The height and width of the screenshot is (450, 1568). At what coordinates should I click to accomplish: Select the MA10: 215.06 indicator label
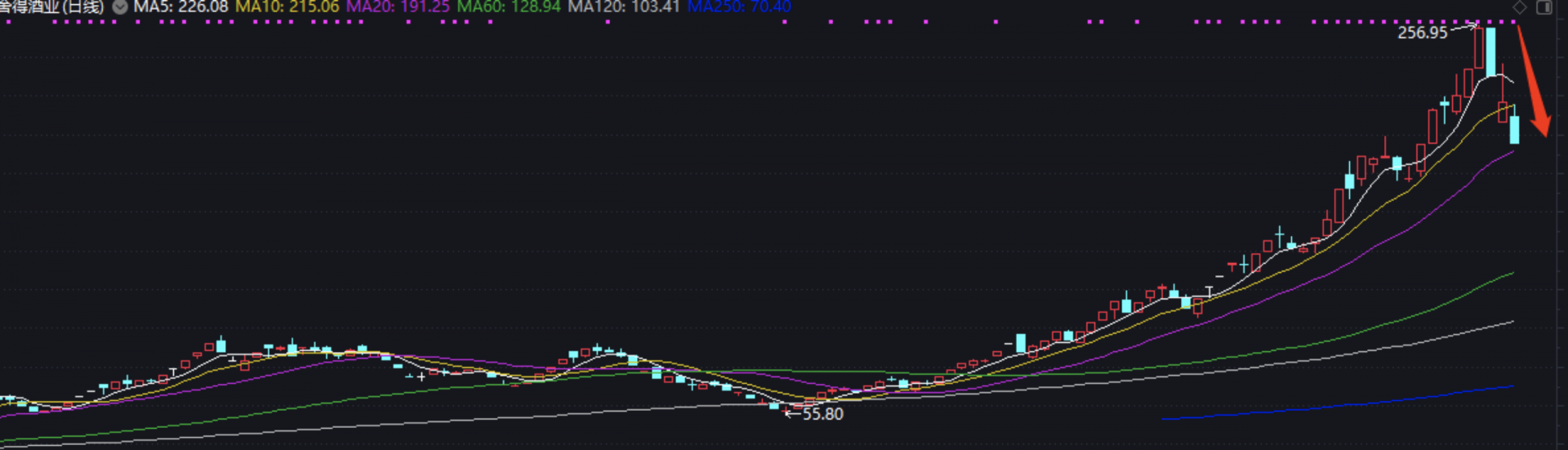click(287, 7)
